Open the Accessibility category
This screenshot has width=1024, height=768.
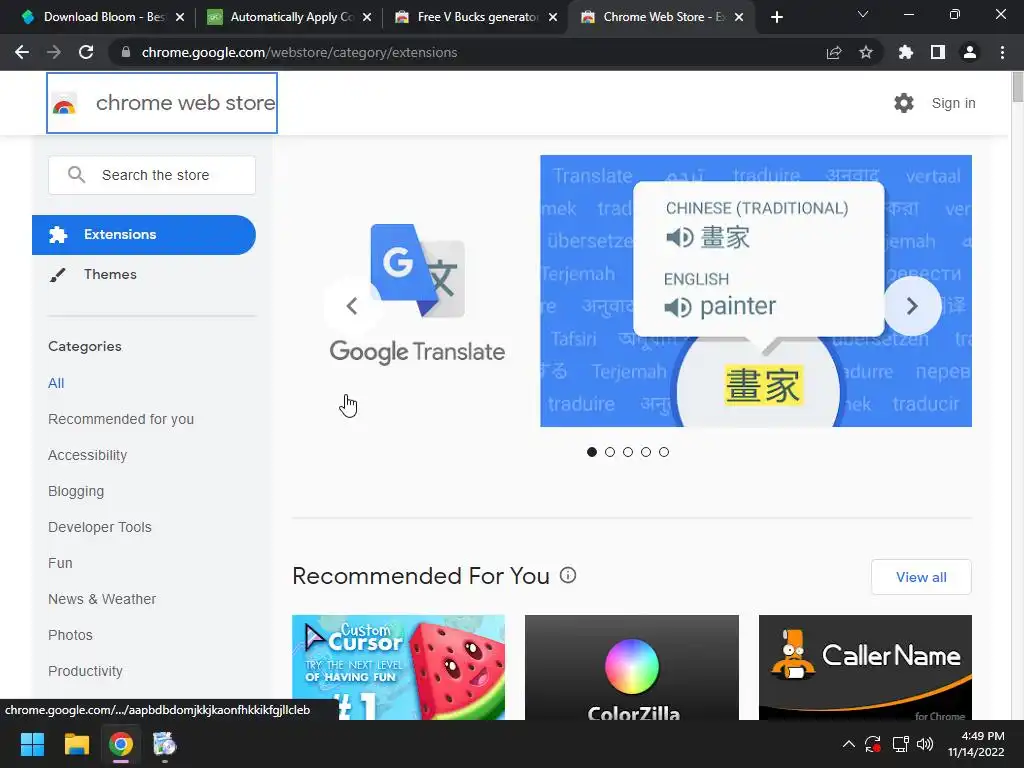(x=88, y=455)
